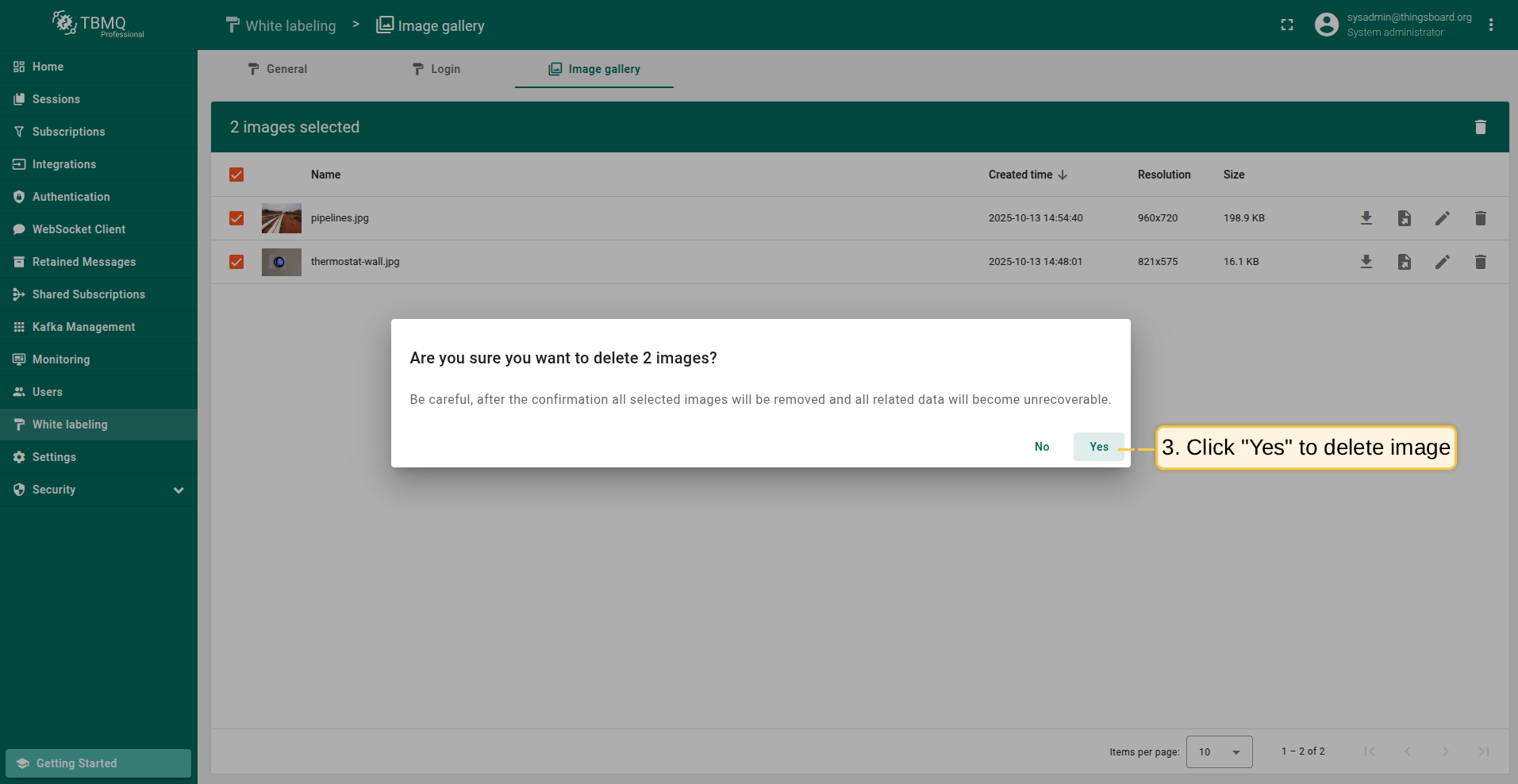Open the pipelines.jpg thumbnail preview
The height and width of the screenshot is (784, 1518).
(x=282, y=218)
